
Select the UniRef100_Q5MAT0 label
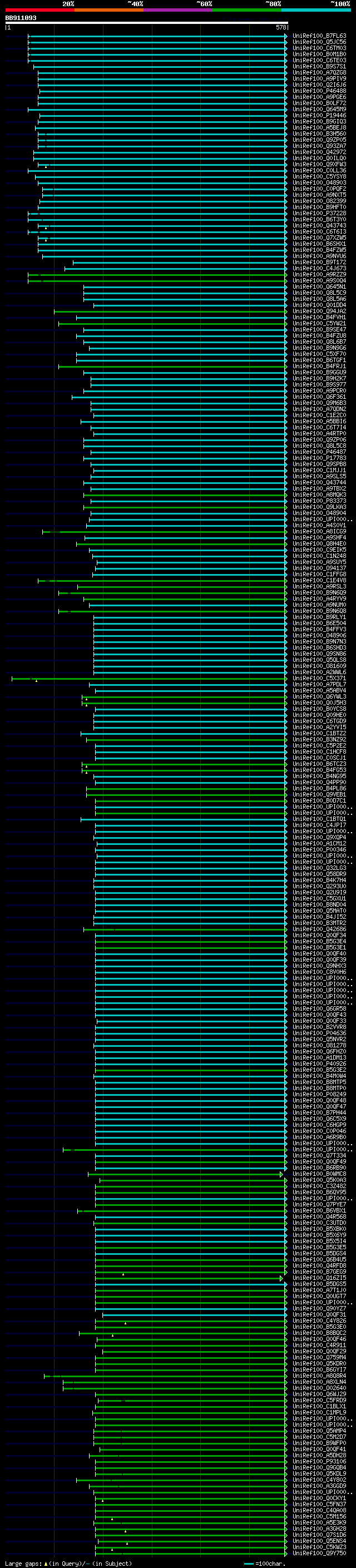coord(319,911)
